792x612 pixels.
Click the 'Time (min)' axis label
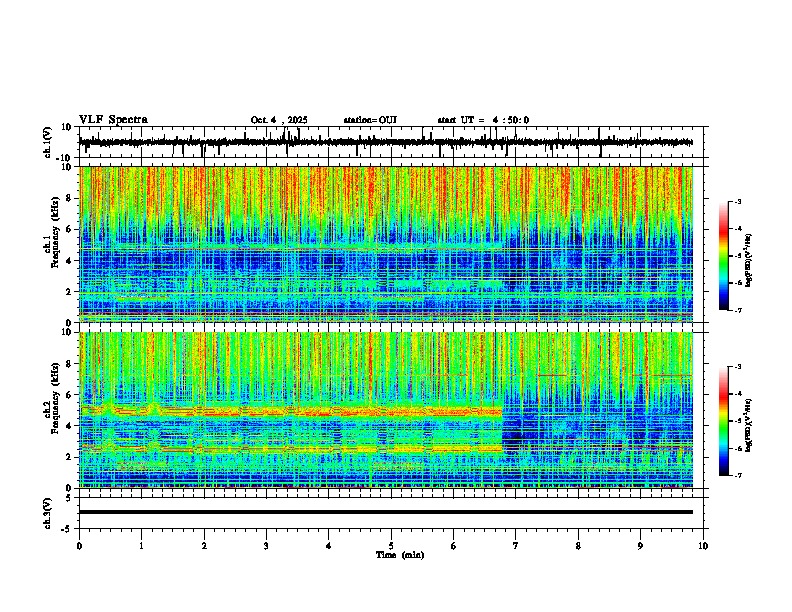pos(400,555)
